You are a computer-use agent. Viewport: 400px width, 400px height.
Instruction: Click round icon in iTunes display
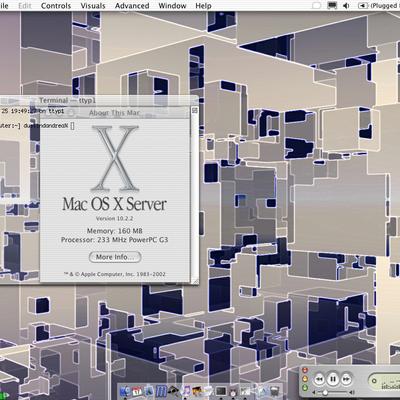point(374,380)
